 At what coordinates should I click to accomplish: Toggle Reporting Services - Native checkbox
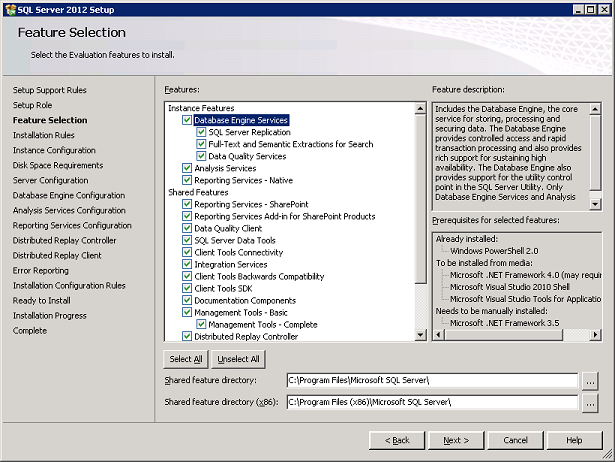(x=187, y=180)
